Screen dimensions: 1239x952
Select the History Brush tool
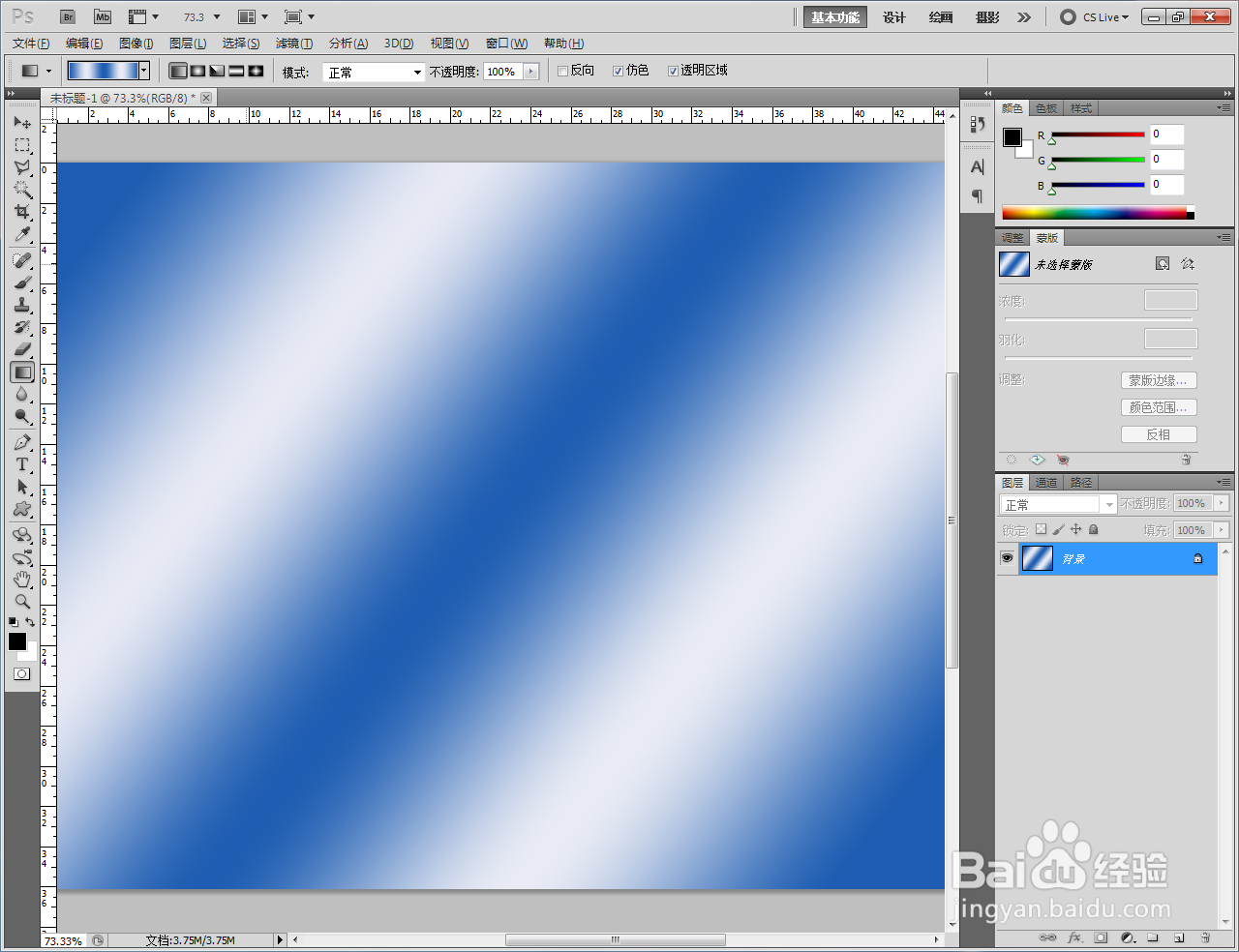[x=22, y=327]
